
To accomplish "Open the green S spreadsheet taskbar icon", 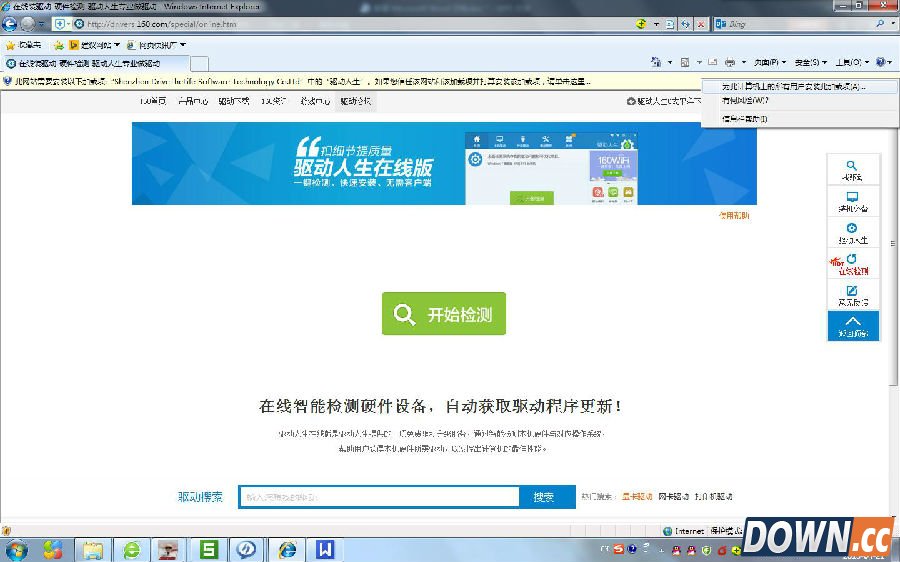I will (208, 550).
